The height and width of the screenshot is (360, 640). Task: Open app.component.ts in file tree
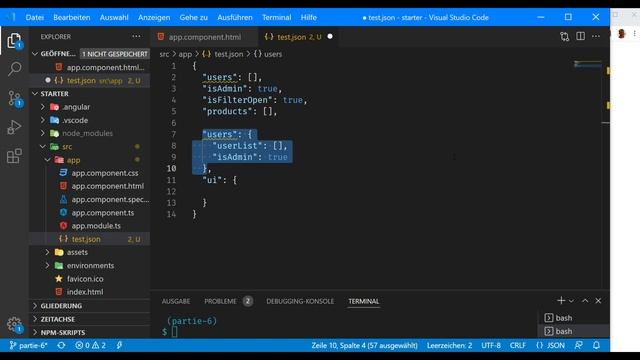[102, 213]
